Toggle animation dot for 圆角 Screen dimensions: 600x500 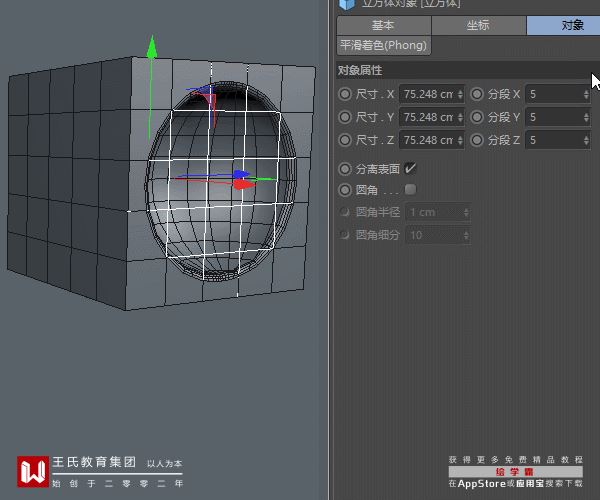click(345, 190)
